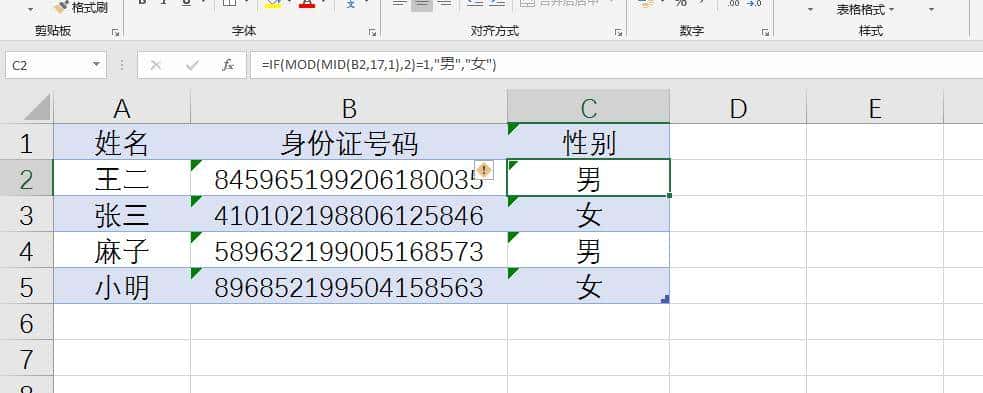Select row 3 header
The height and width of the screenshot is (393, 983).
[26, 214]
